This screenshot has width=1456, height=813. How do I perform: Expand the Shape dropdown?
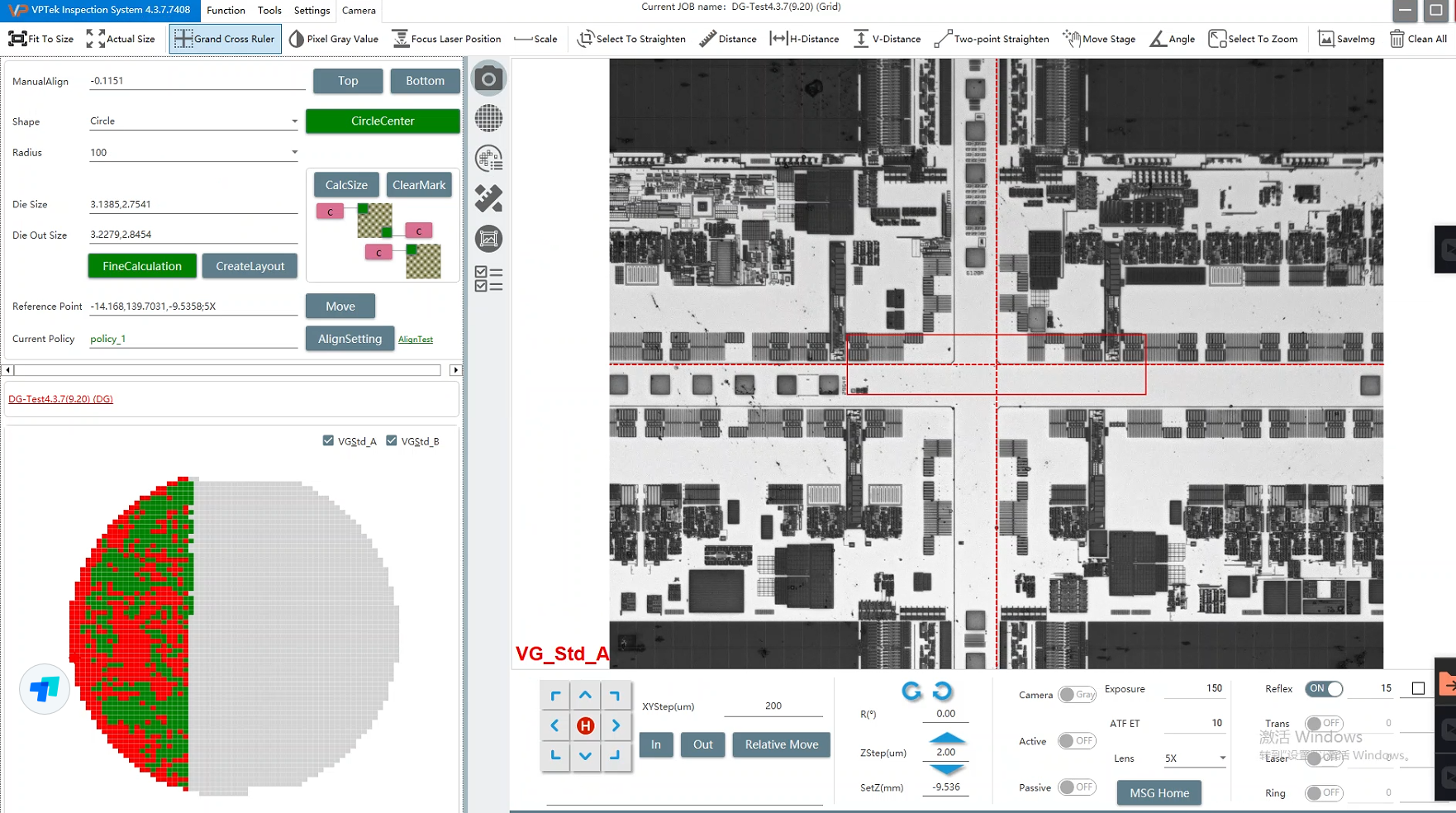pyautogui.click(x=294, y=121)
